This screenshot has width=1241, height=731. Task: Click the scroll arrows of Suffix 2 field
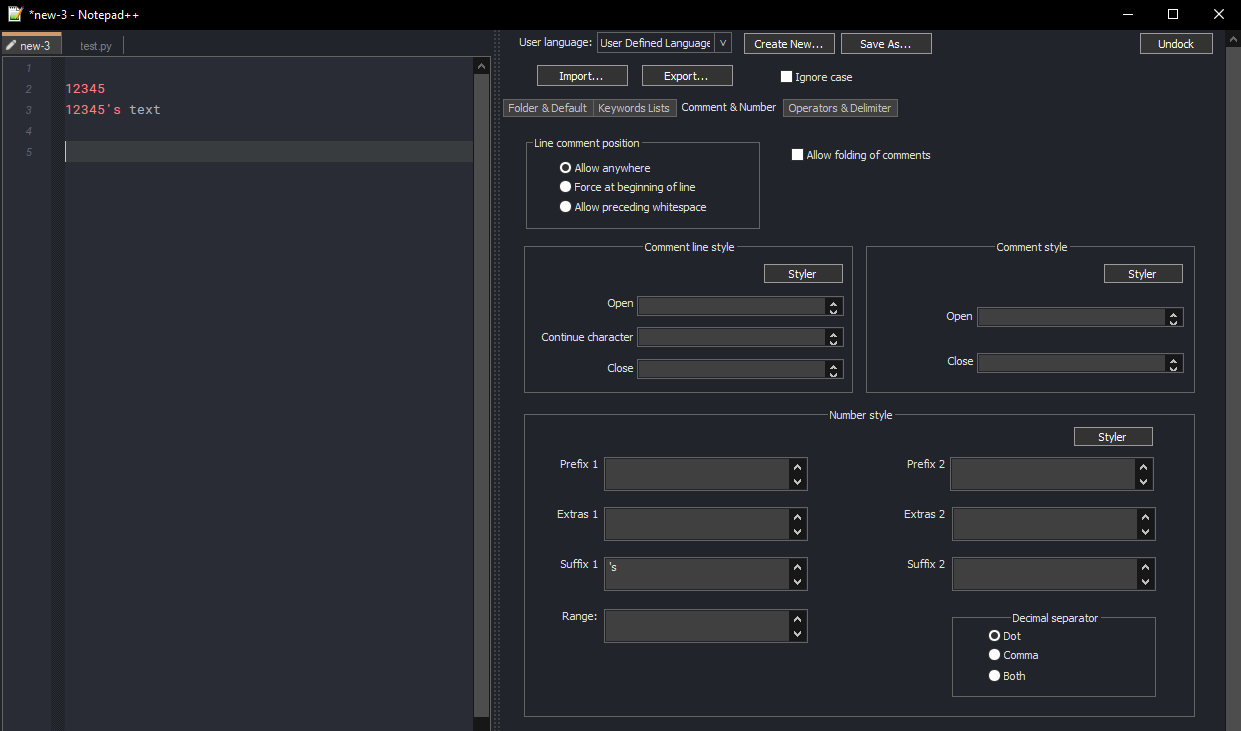1145,574
